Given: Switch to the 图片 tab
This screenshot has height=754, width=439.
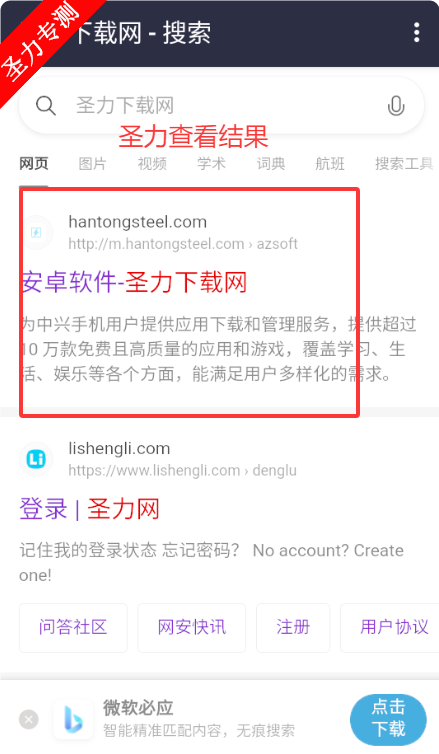Looking at the screenshot, I should [x=92, y=164].
